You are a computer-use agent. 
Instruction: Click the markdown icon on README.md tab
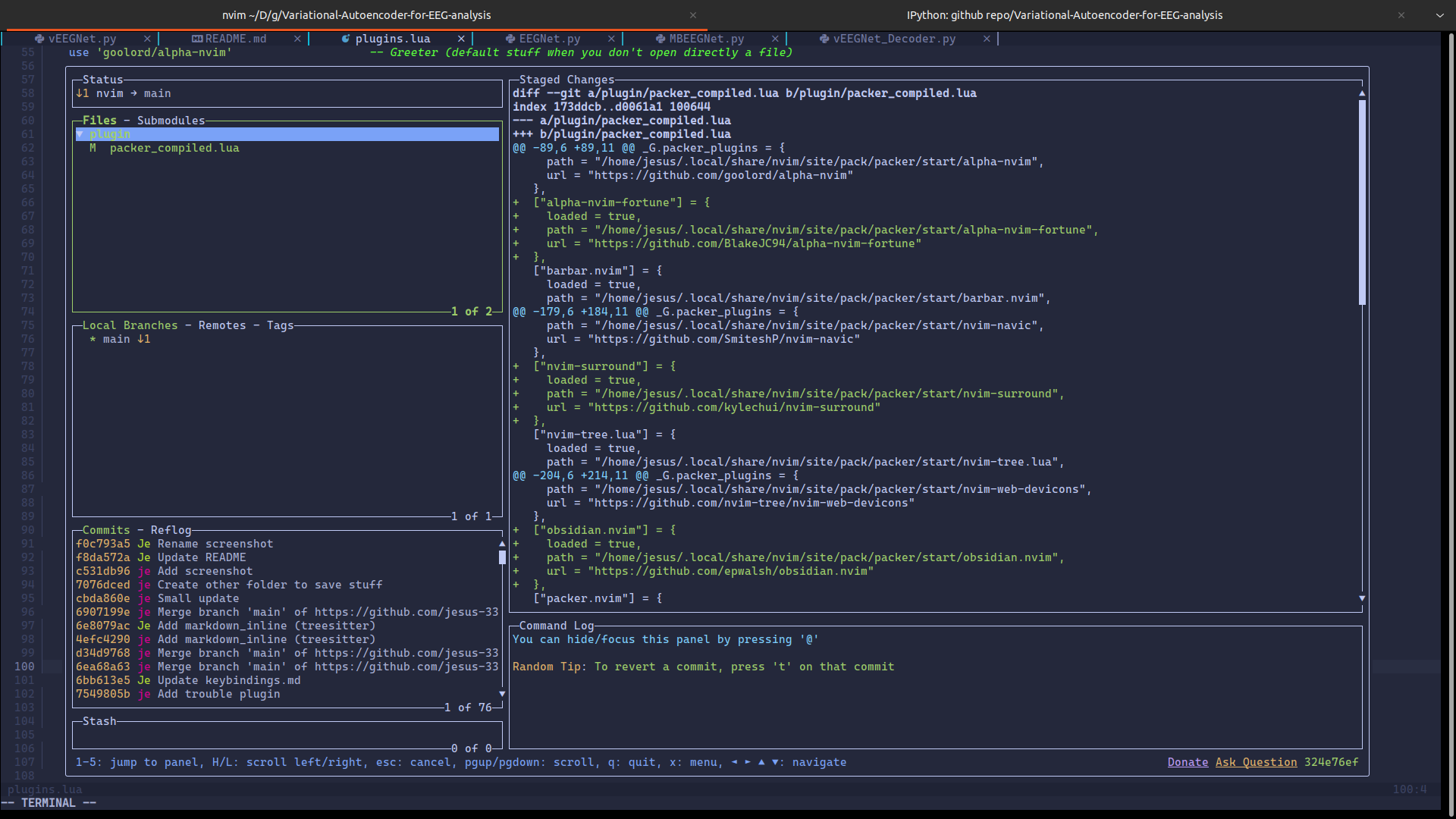pyautogui.click(x=197, y=39)
